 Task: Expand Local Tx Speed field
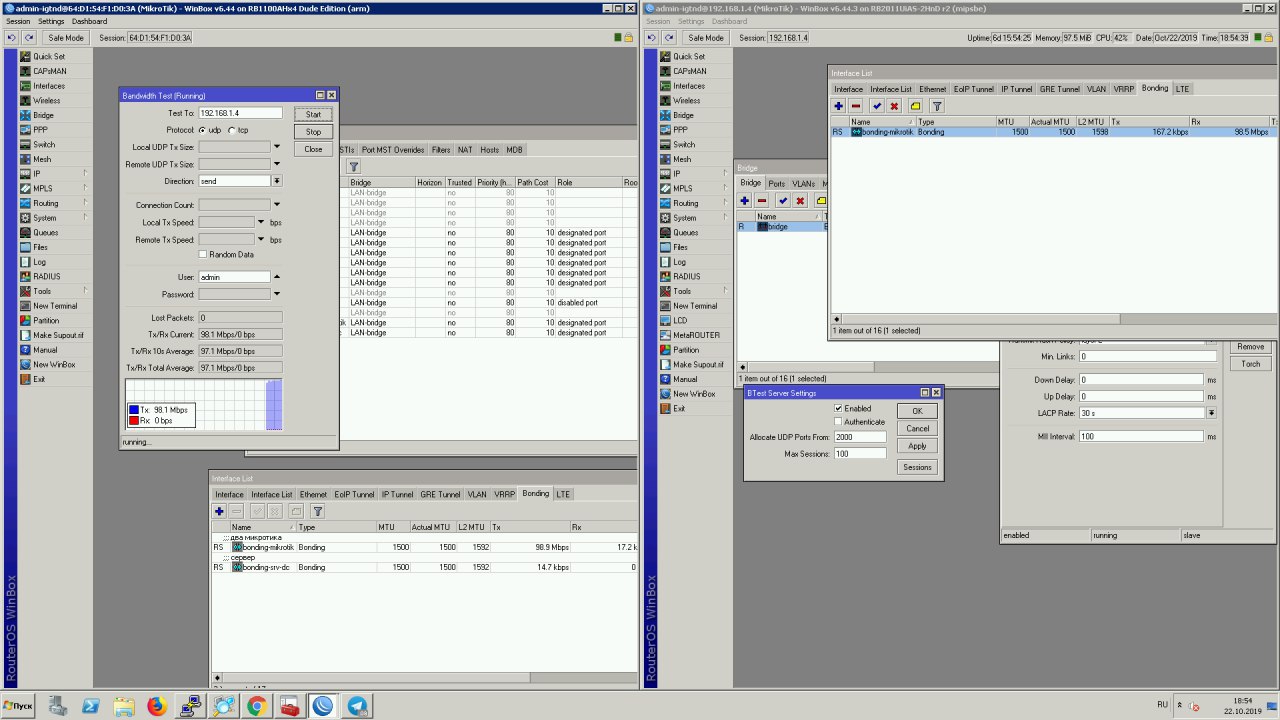(261, 222)
